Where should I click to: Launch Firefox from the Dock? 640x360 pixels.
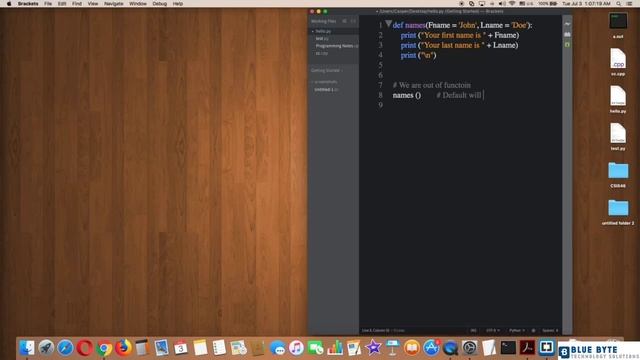point(123,348)
